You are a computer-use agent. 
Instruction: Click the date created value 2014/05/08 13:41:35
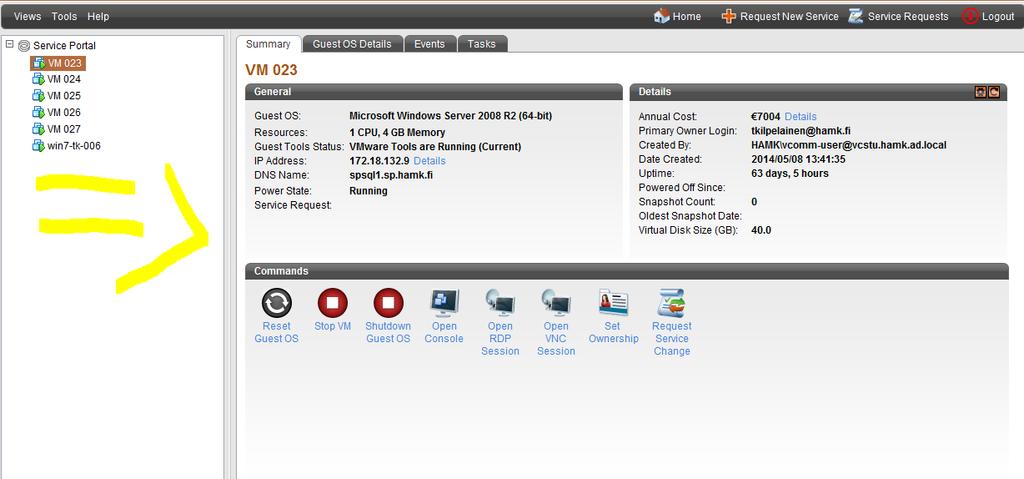pyautogui.click(x=799, y=159)
